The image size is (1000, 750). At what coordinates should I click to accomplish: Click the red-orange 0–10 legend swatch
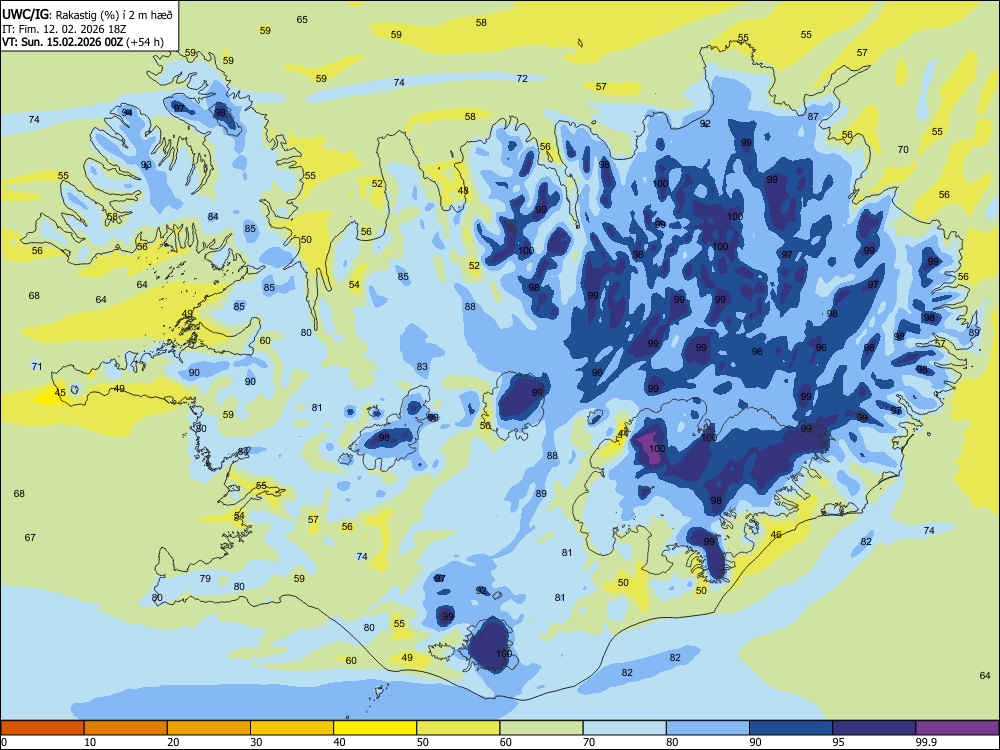click(x=42, y=728)
